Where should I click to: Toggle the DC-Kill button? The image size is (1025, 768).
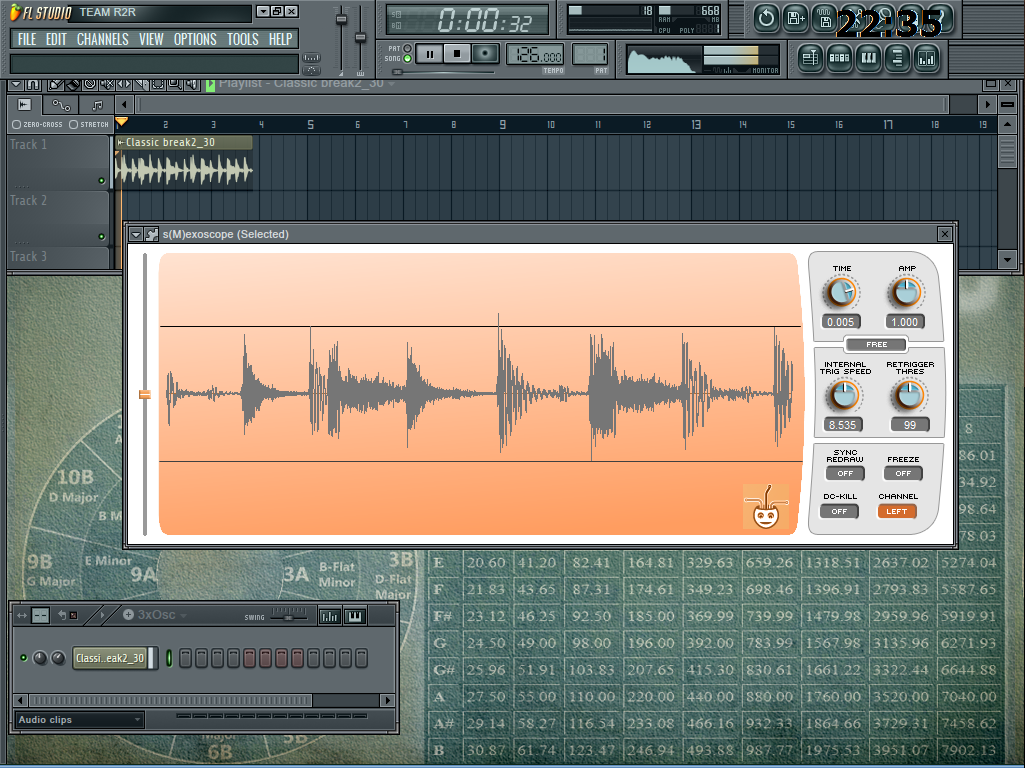(x=839, y=511)
